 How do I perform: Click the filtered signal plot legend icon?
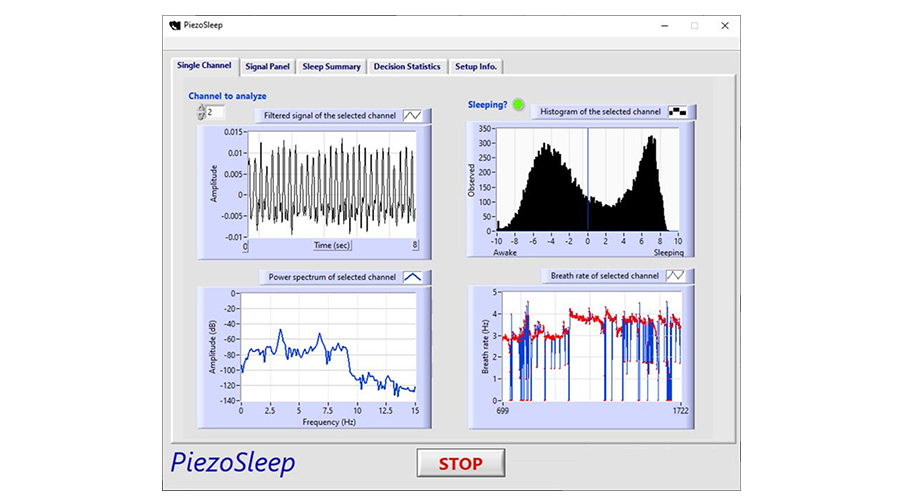pos(413,116)
